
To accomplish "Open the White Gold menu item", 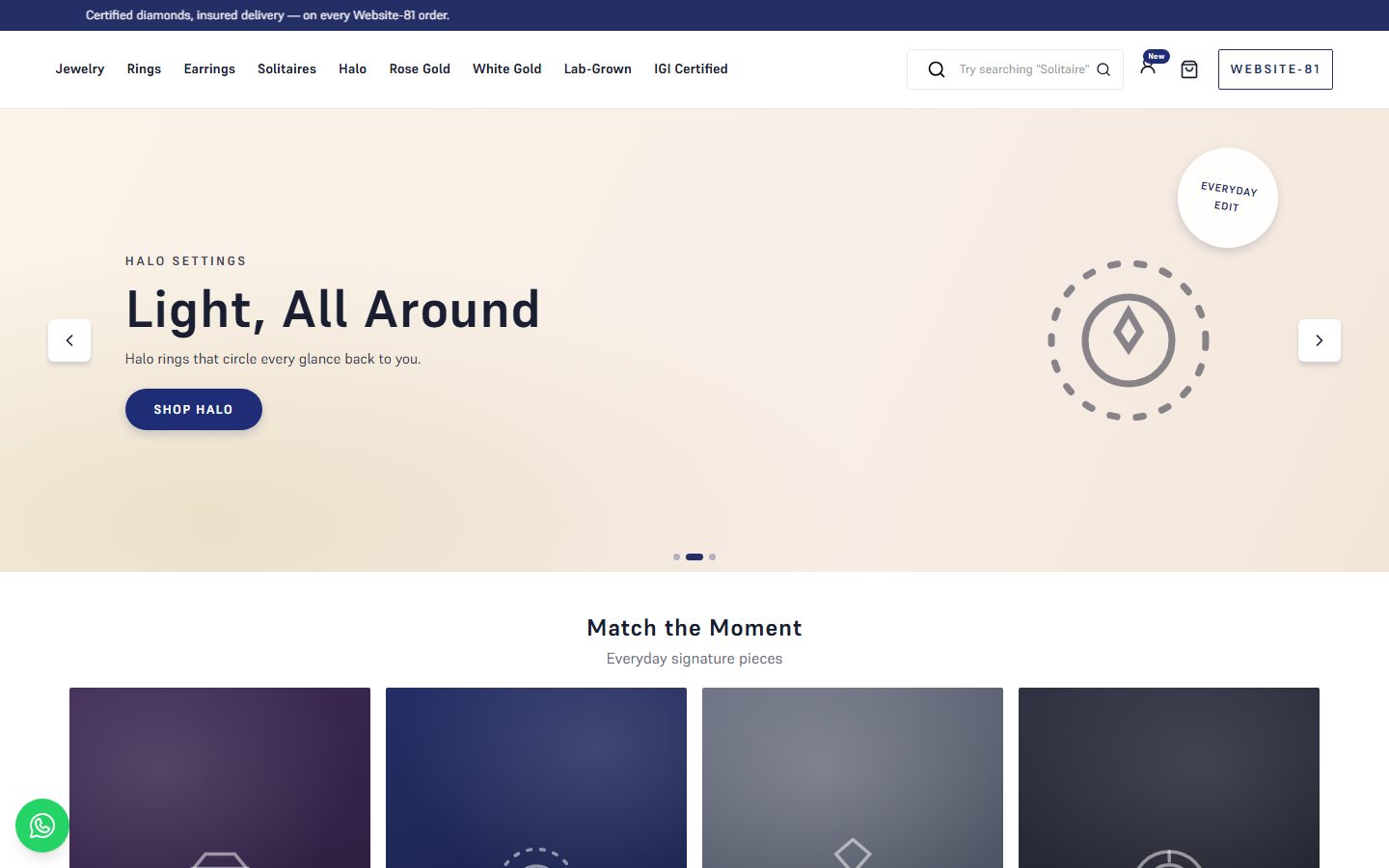I will pos(507,69).
